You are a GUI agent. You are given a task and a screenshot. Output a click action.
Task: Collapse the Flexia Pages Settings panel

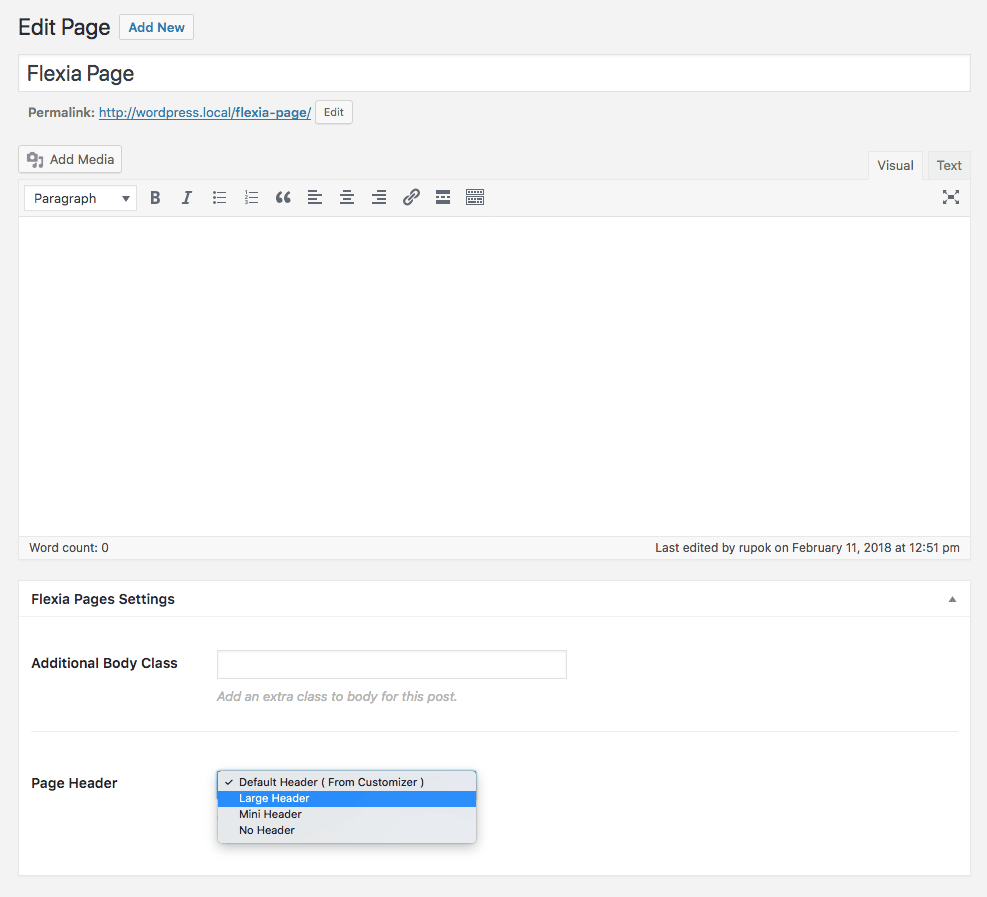coord(952,599)
